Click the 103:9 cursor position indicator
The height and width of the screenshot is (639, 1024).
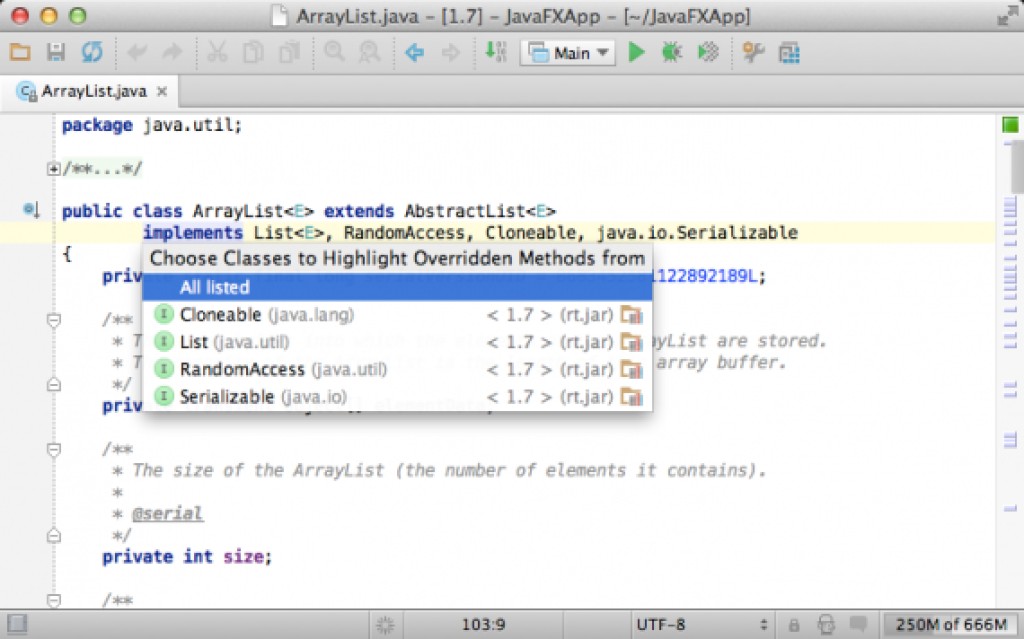(x=483, y=625)
